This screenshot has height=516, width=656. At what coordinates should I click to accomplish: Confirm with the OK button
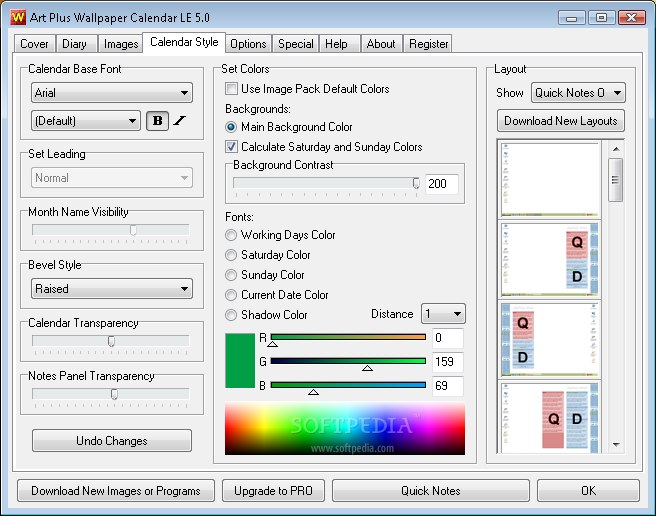[x=588, y=490]
